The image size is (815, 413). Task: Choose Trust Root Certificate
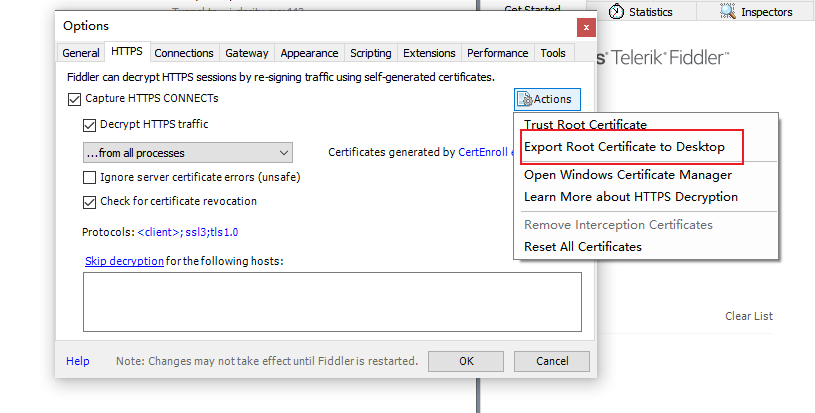585,125
